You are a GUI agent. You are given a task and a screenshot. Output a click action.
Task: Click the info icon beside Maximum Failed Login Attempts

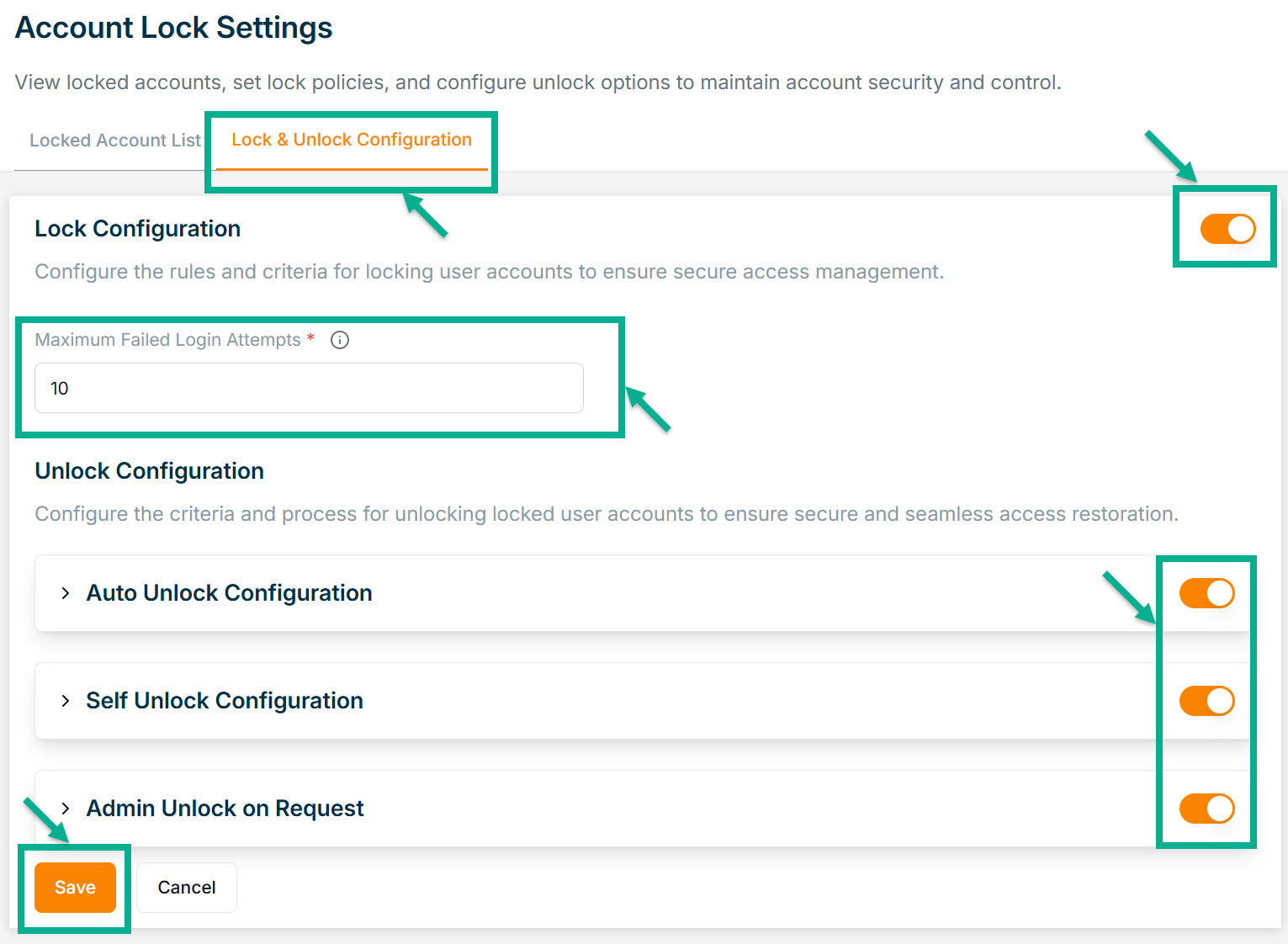coord(340,340)
